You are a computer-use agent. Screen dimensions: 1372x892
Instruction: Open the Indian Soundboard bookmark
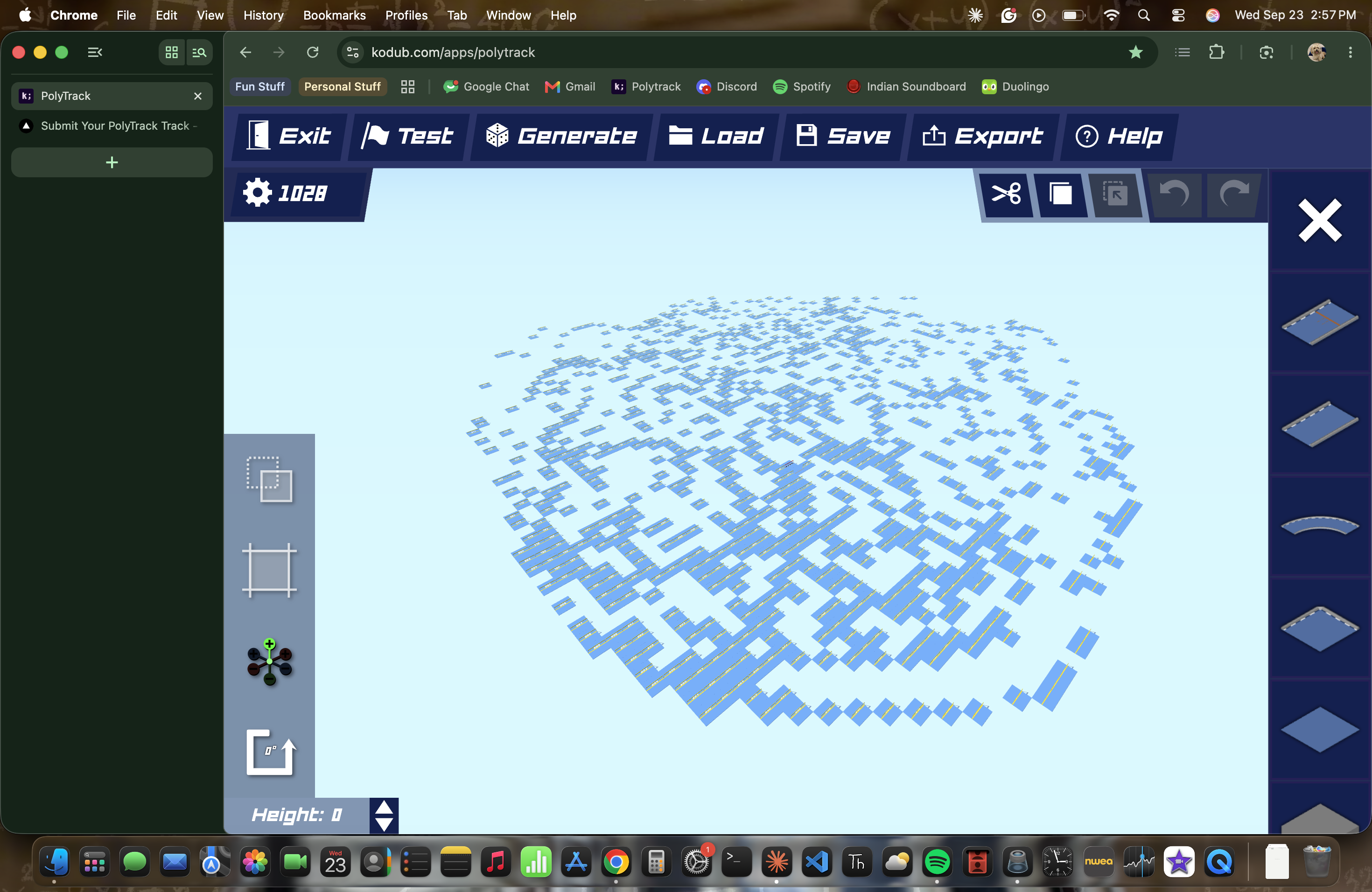(x=906, y=86)
